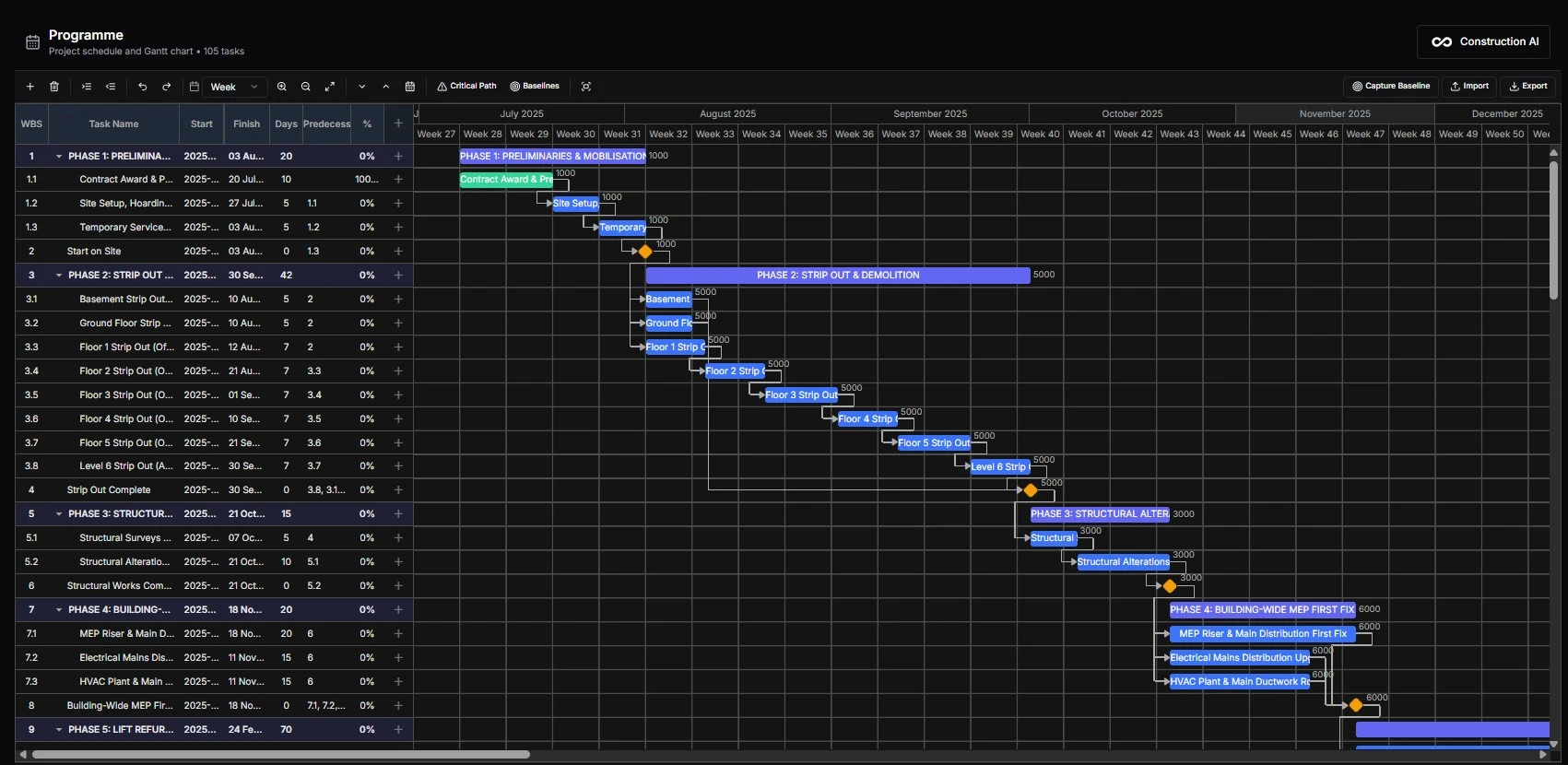Select the MEP Riser & Main D... task row
Image resolution: width=1568 pixels, height=765 pixels.
[214, 634]
